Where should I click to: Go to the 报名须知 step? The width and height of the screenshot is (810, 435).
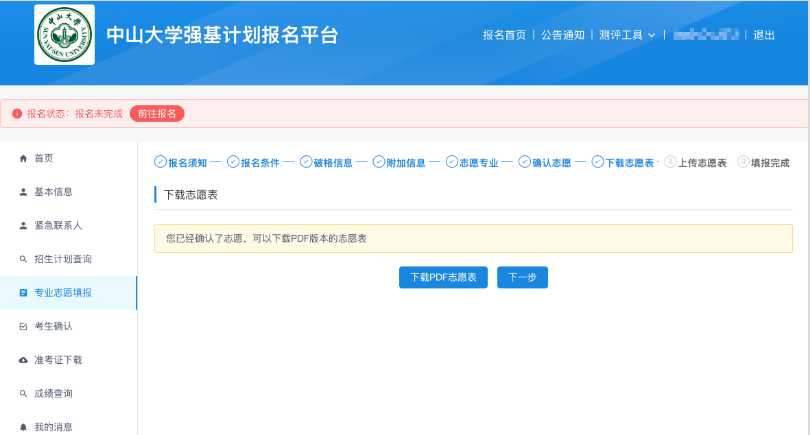(x=180, y=162)
